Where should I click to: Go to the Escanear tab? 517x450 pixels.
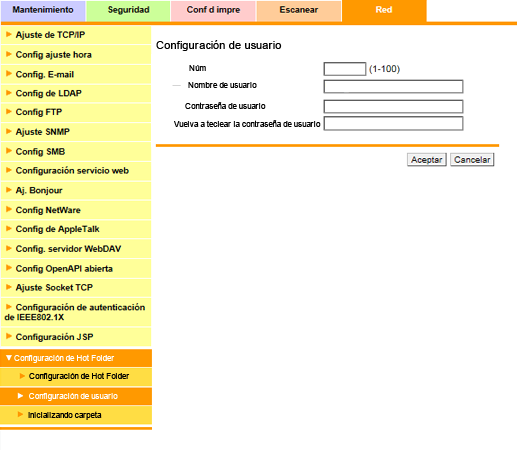(x=299, y=10)
